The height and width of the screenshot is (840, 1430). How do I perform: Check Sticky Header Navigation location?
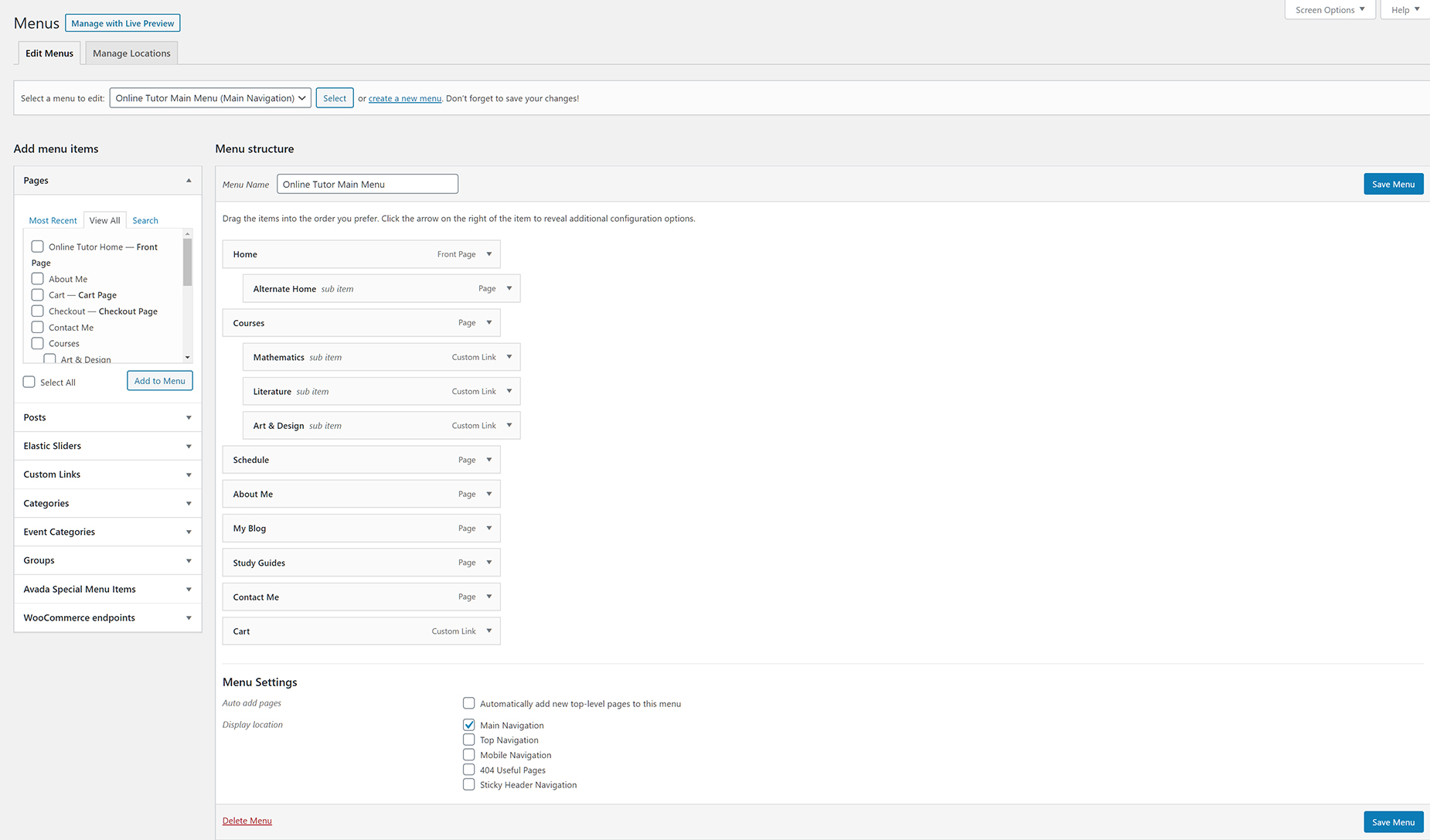[468, 784]
